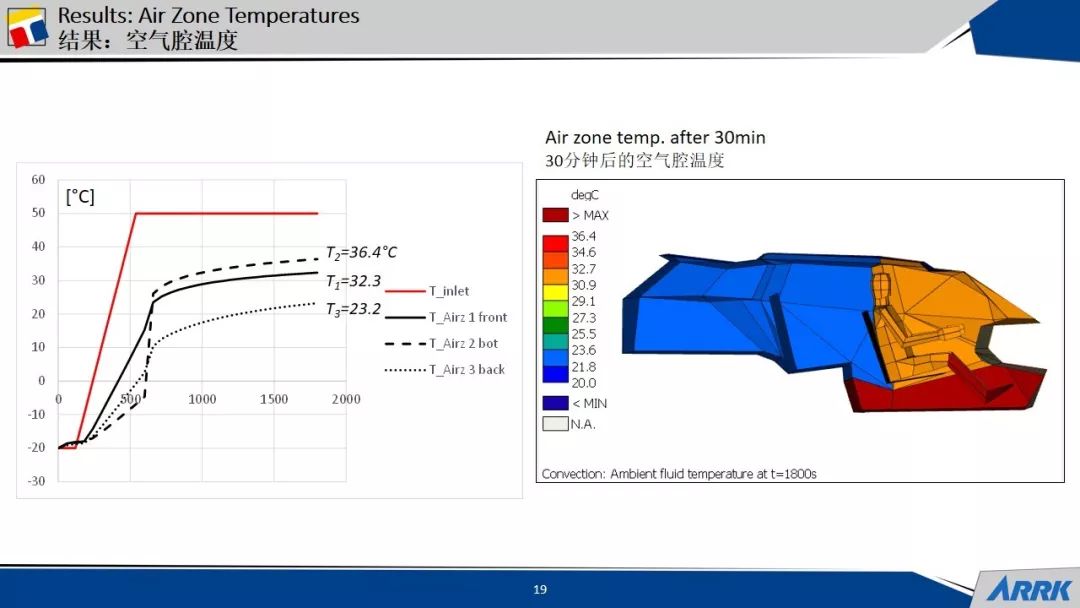This screenshot has width=1080, height=608.
Task: Click the T_Airz 1 front solid legend marker
Action: [x=404, y=317]
